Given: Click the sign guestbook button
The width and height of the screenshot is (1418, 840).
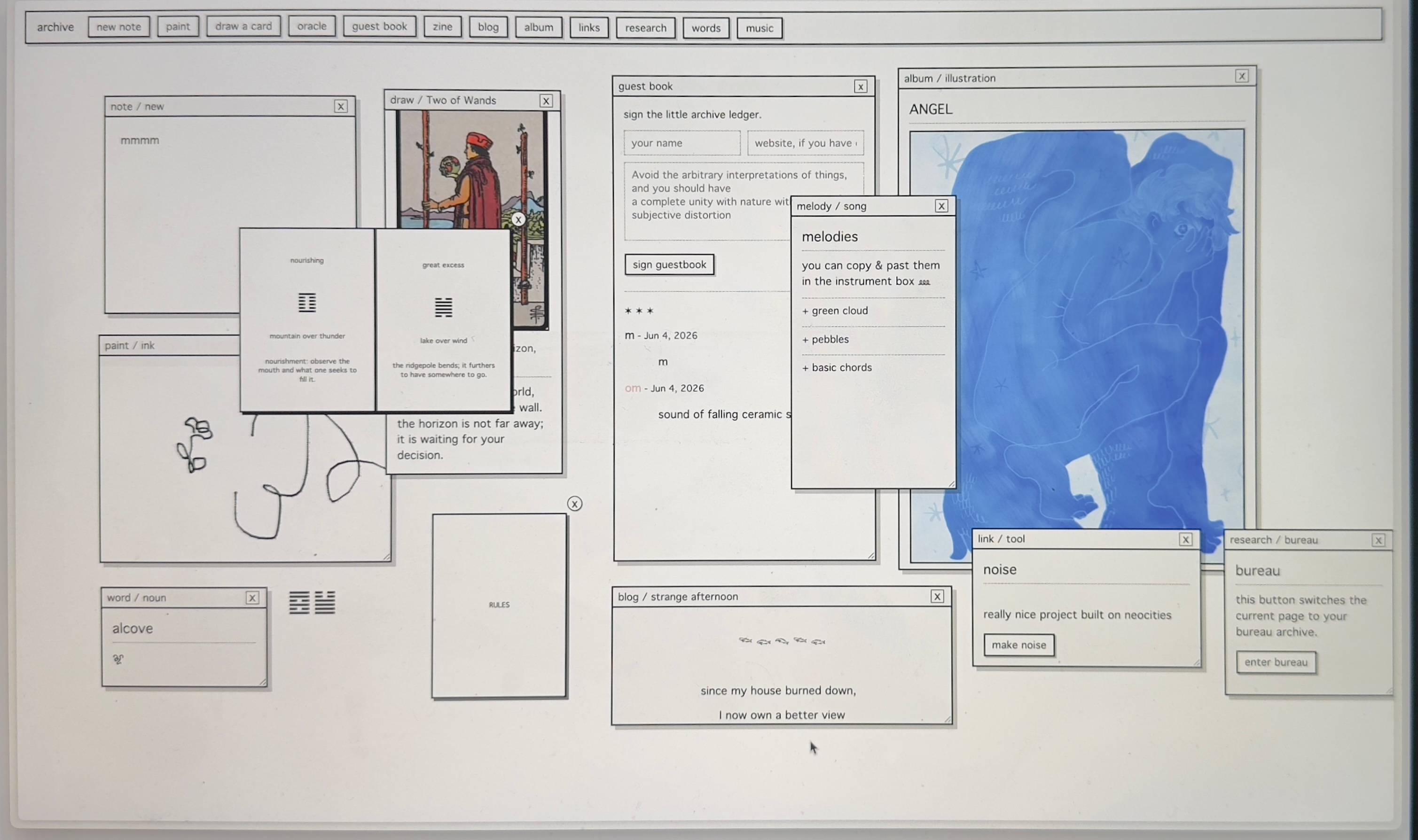Looking at the screenshot, I should (x=669, y=264).
